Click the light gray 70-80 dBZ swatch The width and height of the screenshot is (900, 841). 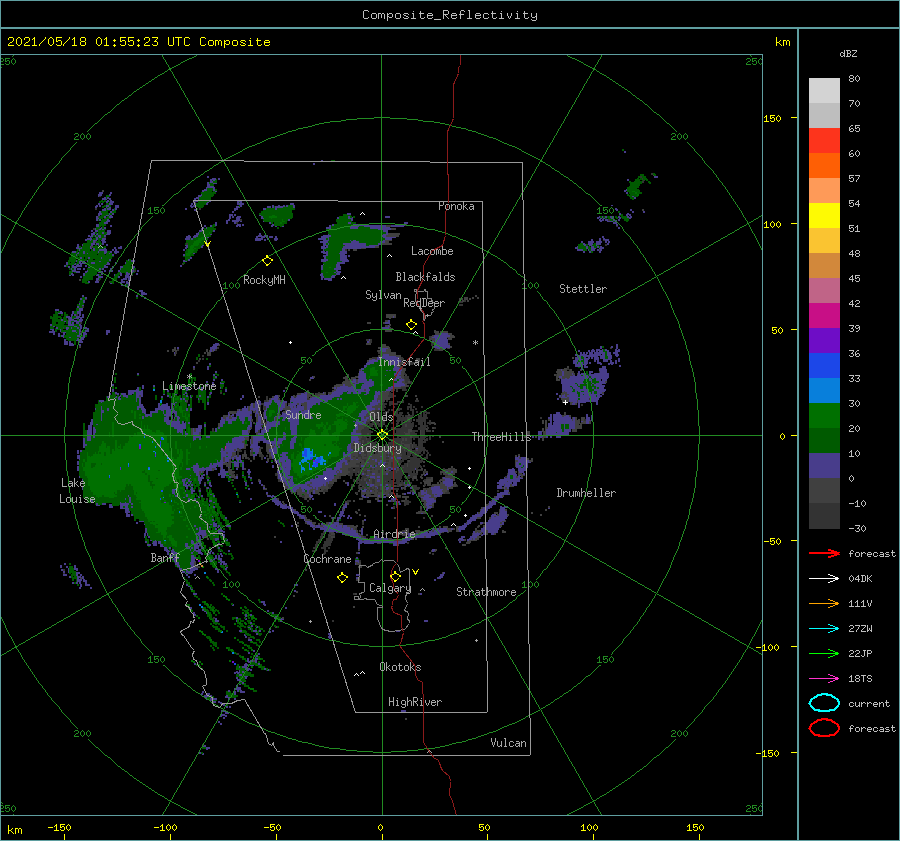point(824,90)
